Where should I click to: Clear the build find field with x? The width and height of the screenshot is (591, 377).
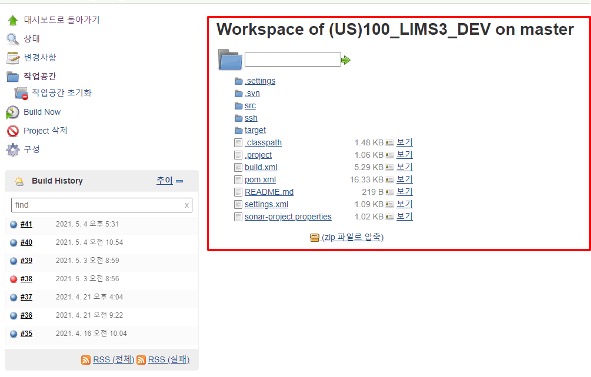tap(187, 205)
